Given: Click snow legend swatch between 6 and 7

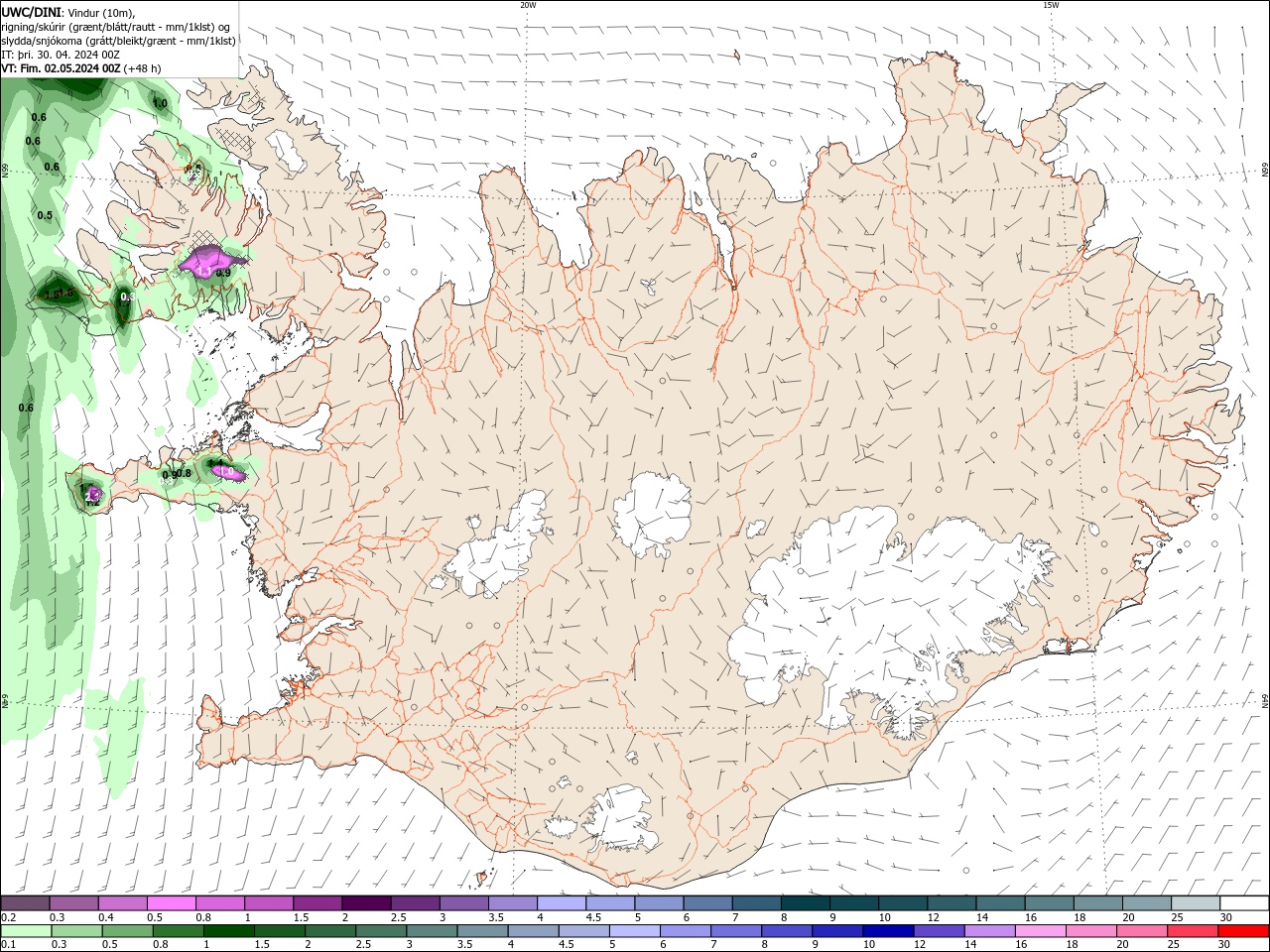Looking at the screenshot, I should pos(707,903).
